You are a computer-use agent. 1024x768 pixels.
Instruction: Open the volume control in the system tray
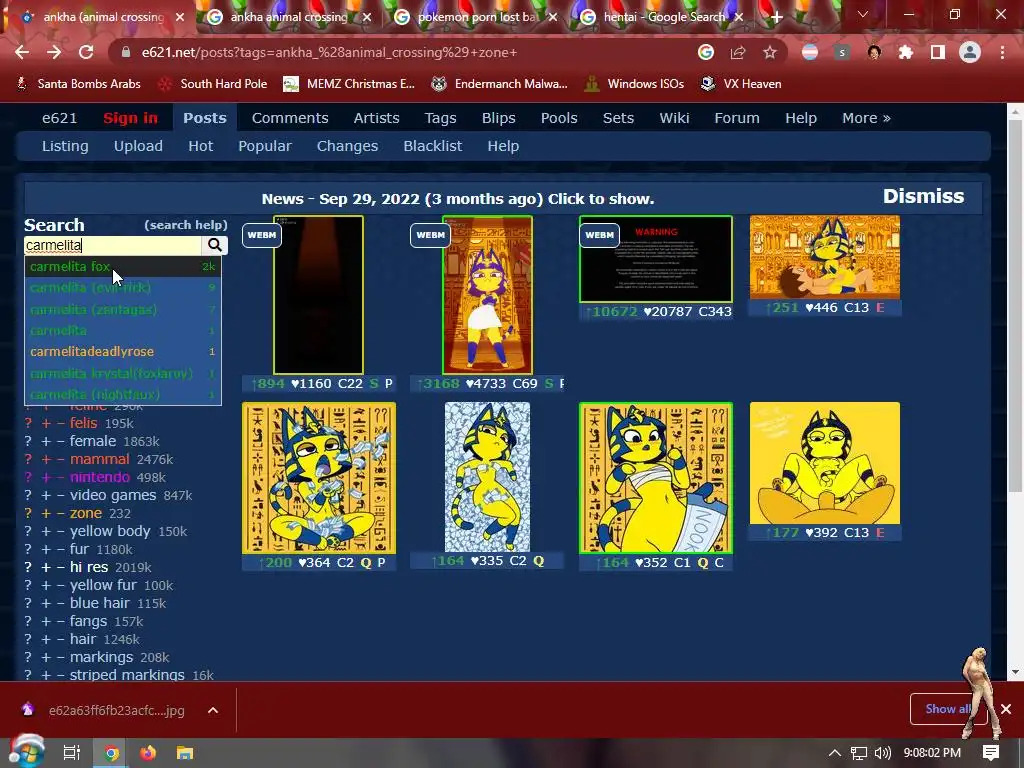[x=882, y=753]
